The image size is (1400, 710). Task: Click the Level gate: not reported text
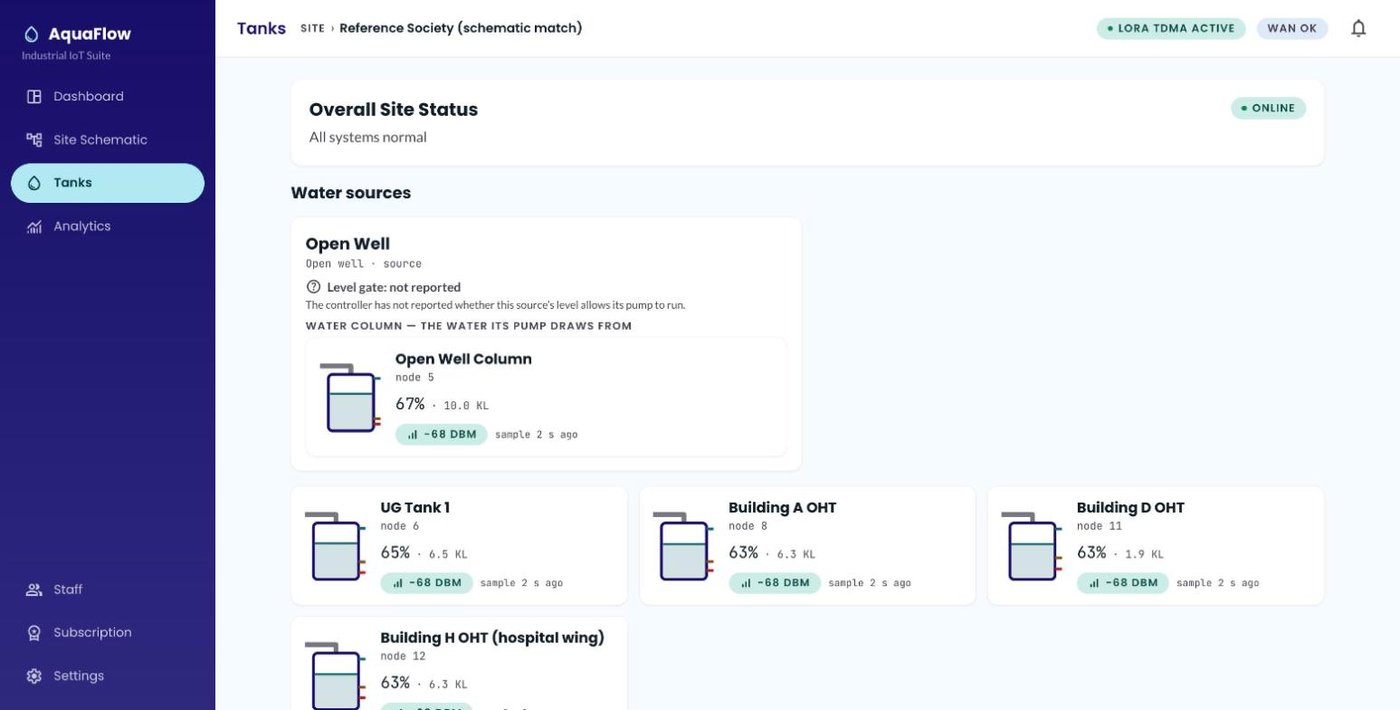pyautogui.click(x=394, y=287)
